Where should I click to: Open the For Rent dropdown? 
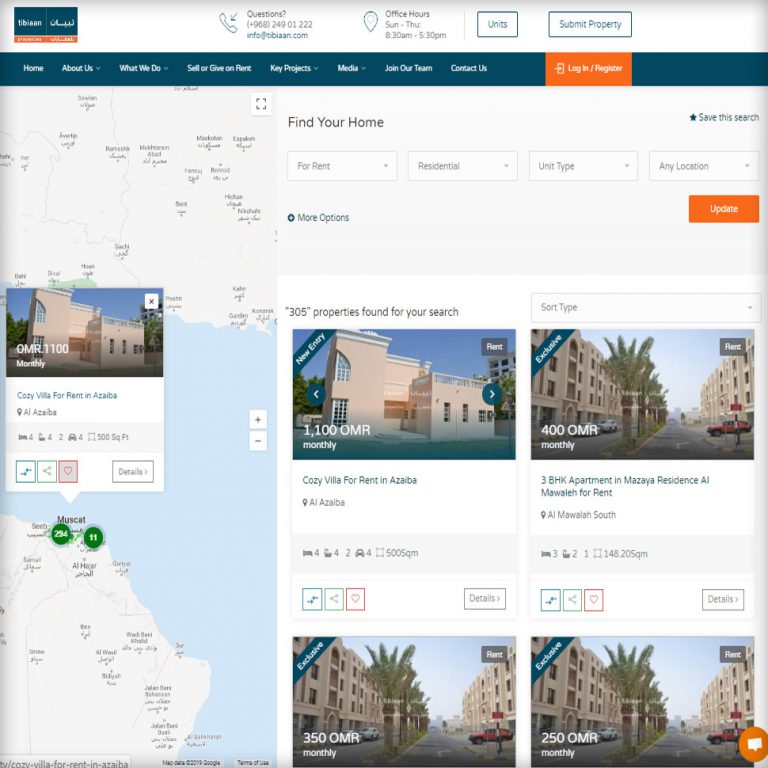click(342, 166)
